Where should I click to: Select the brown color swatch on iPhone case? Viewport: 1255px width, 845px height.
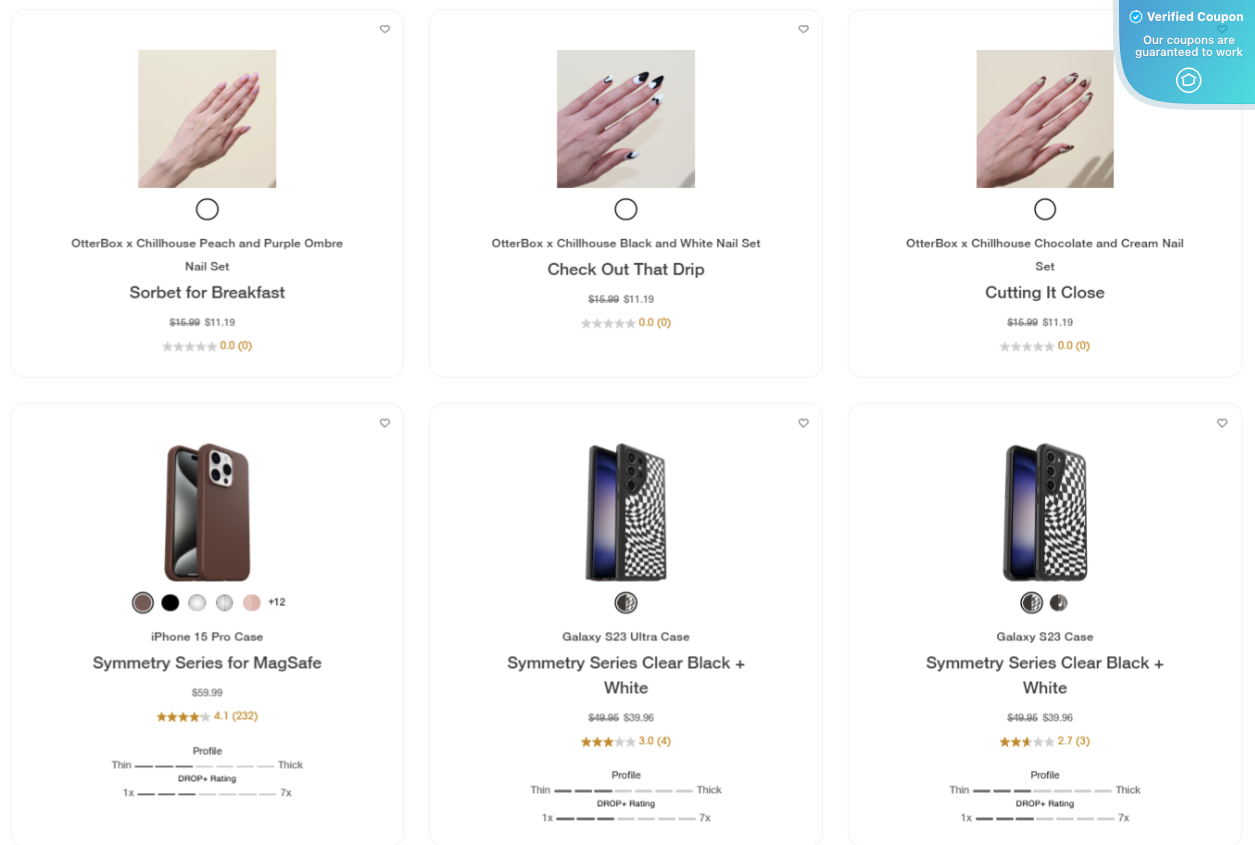tap(142, 602)
